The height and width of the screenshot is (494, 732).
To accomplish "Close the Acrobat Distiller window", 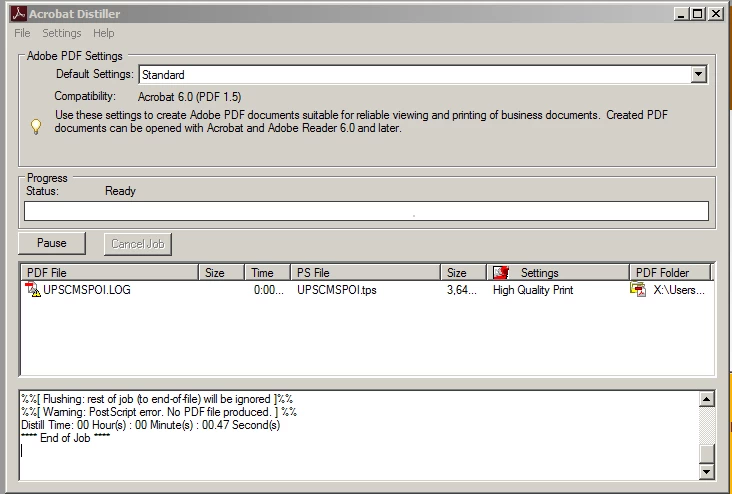I will pos(715,14).
